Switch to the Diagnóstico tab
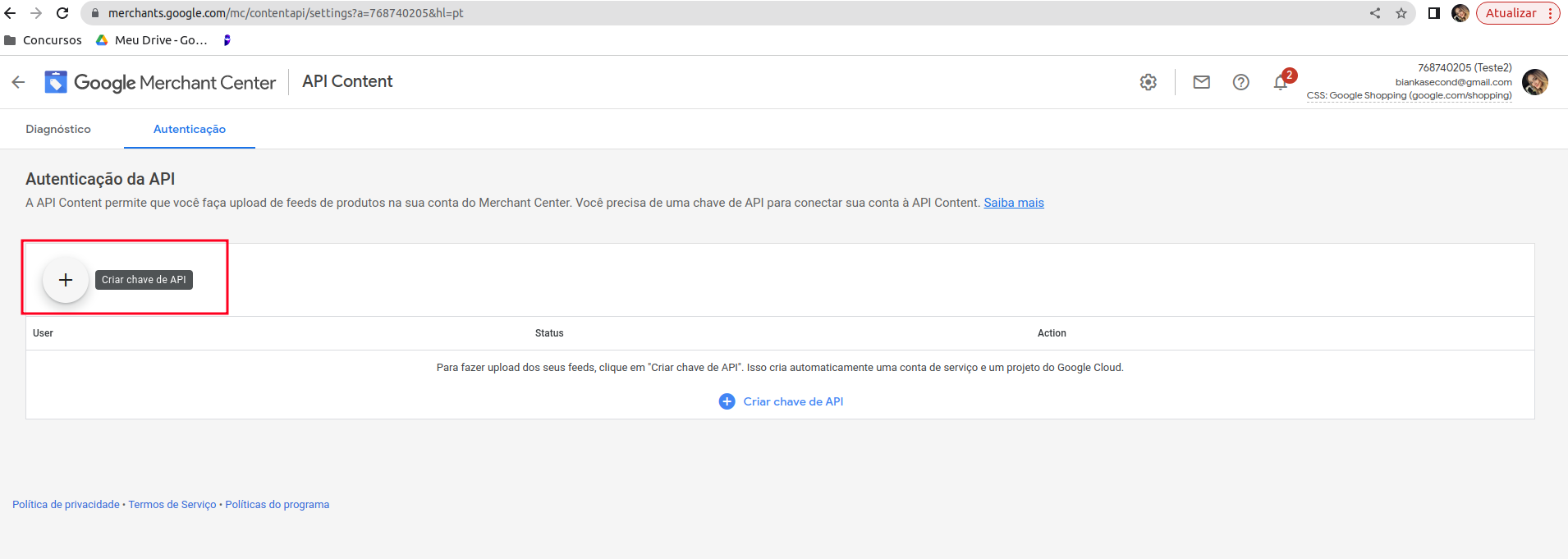 coord(58,129)
